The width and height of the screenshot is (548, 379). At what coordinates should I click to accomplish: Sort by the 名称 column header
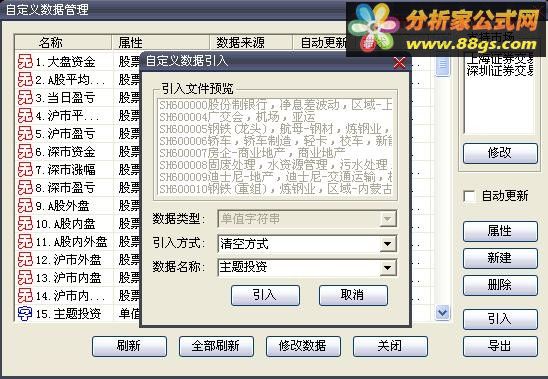coord(63,43)
